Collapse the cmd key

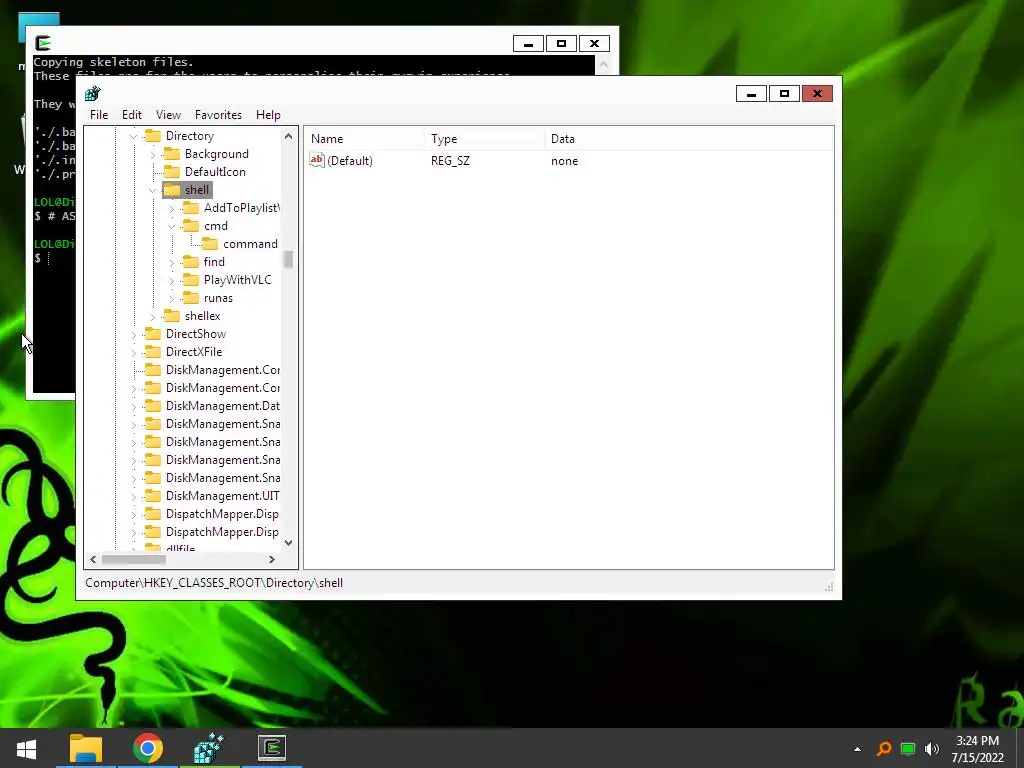click(172, 227)
